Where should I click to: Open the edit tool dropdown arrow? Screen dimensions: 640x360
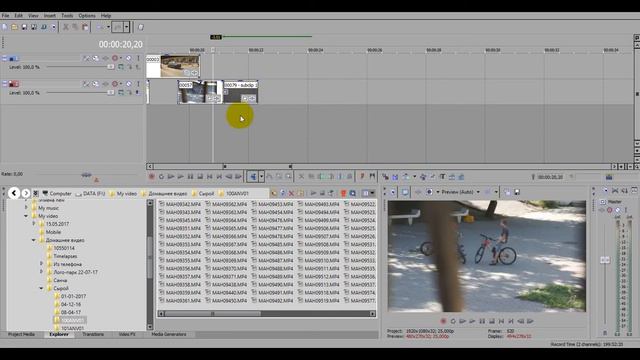click(x=261, y=177)
